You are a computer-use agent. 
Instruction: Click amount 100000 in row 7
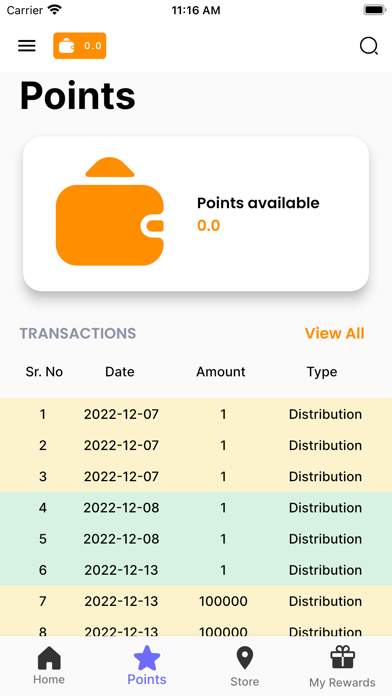point(223,601)
